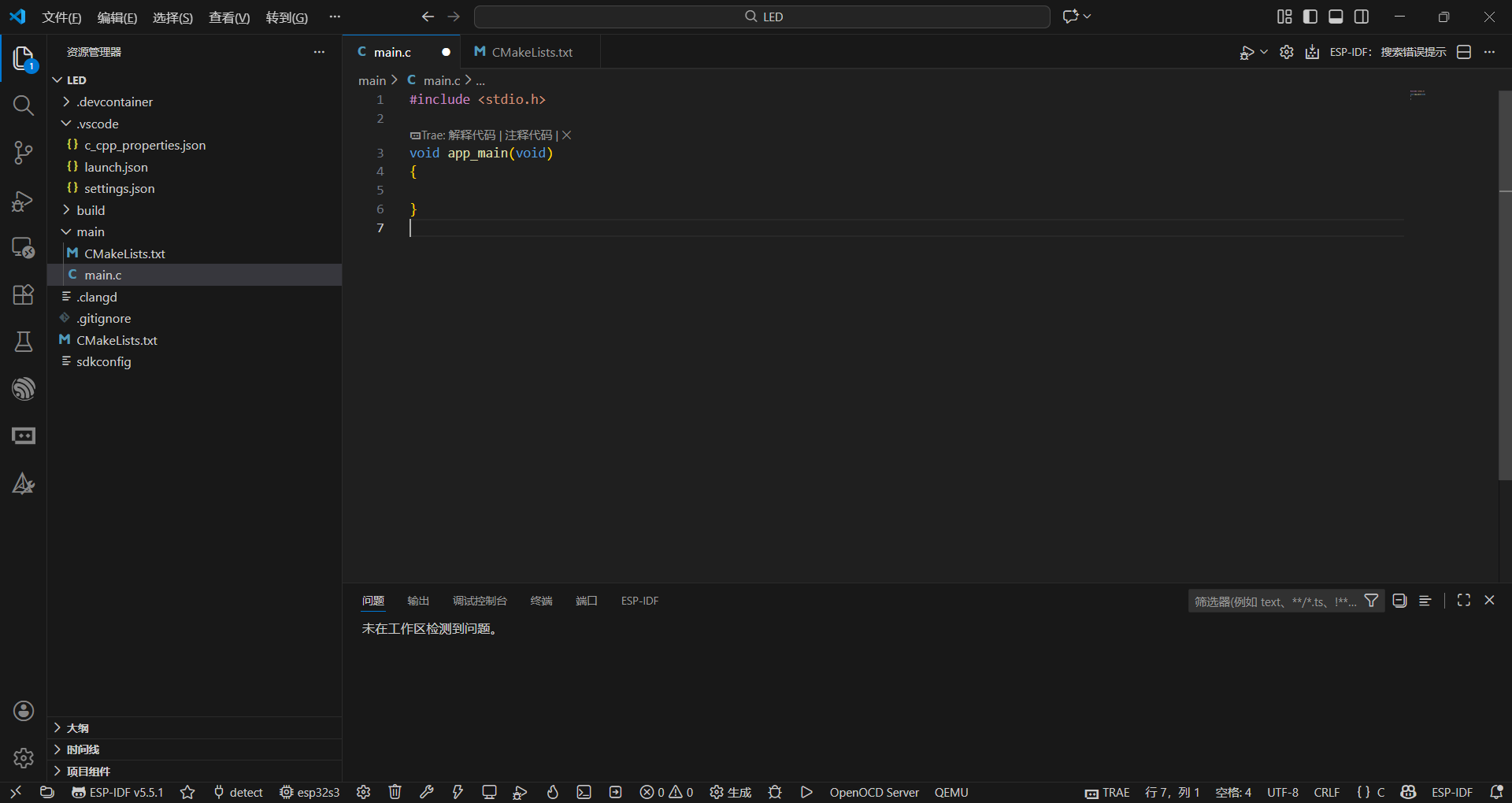The image size is (1512, 803).
Task: Open the 文件(F) menu
Action: click(x=61, y=17)
